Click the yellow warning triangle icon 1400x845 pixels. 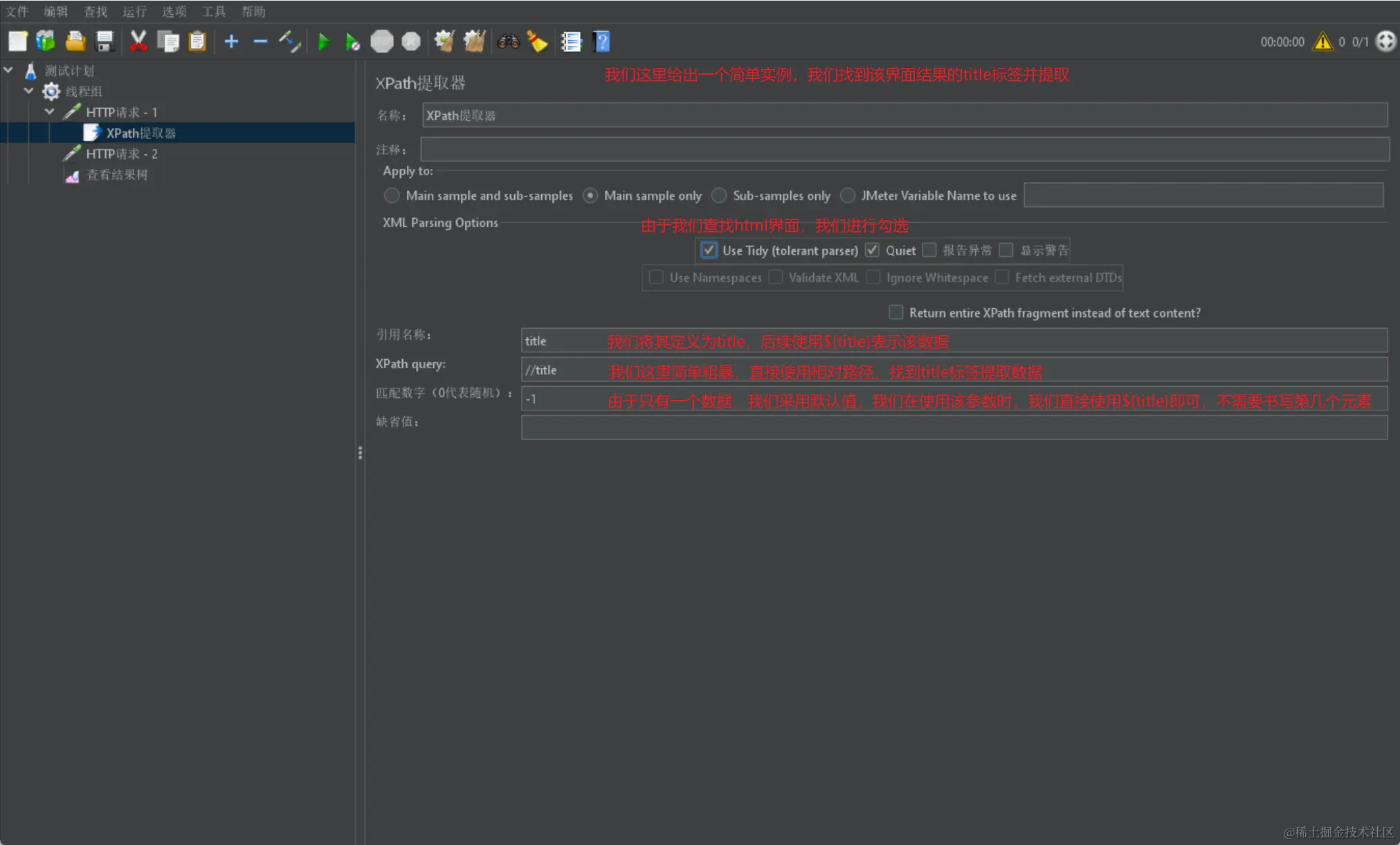point(1322,42)
